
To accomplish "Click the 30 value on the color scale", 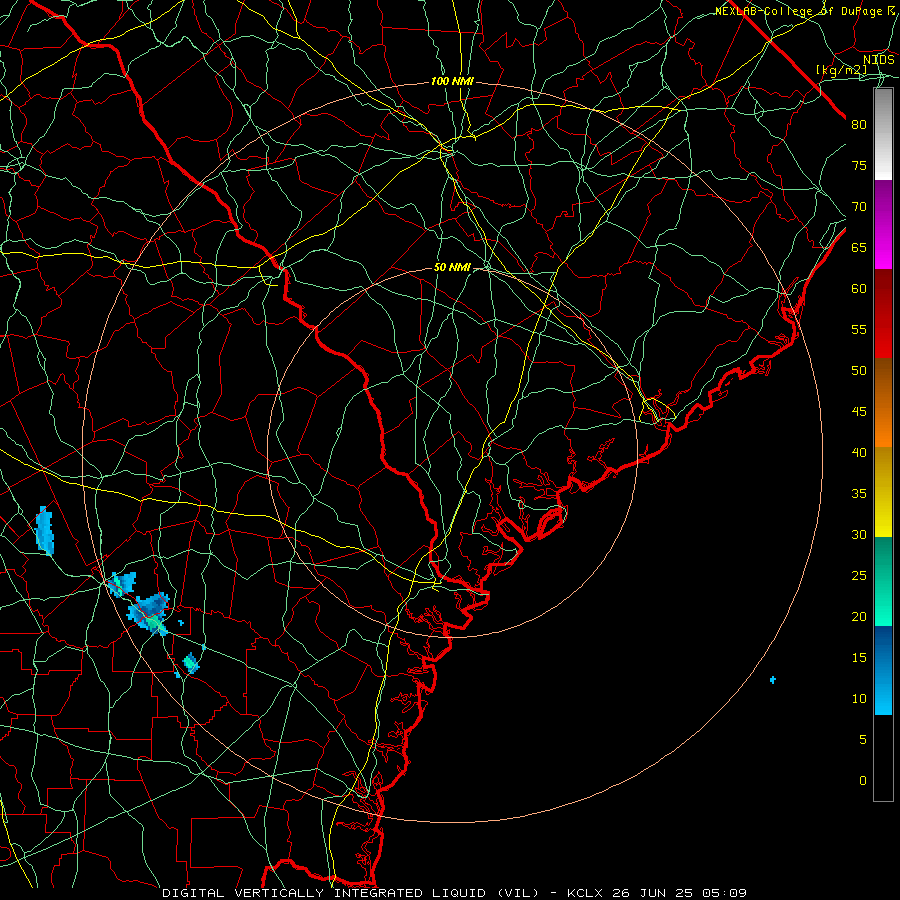I will tap(859, 534).
